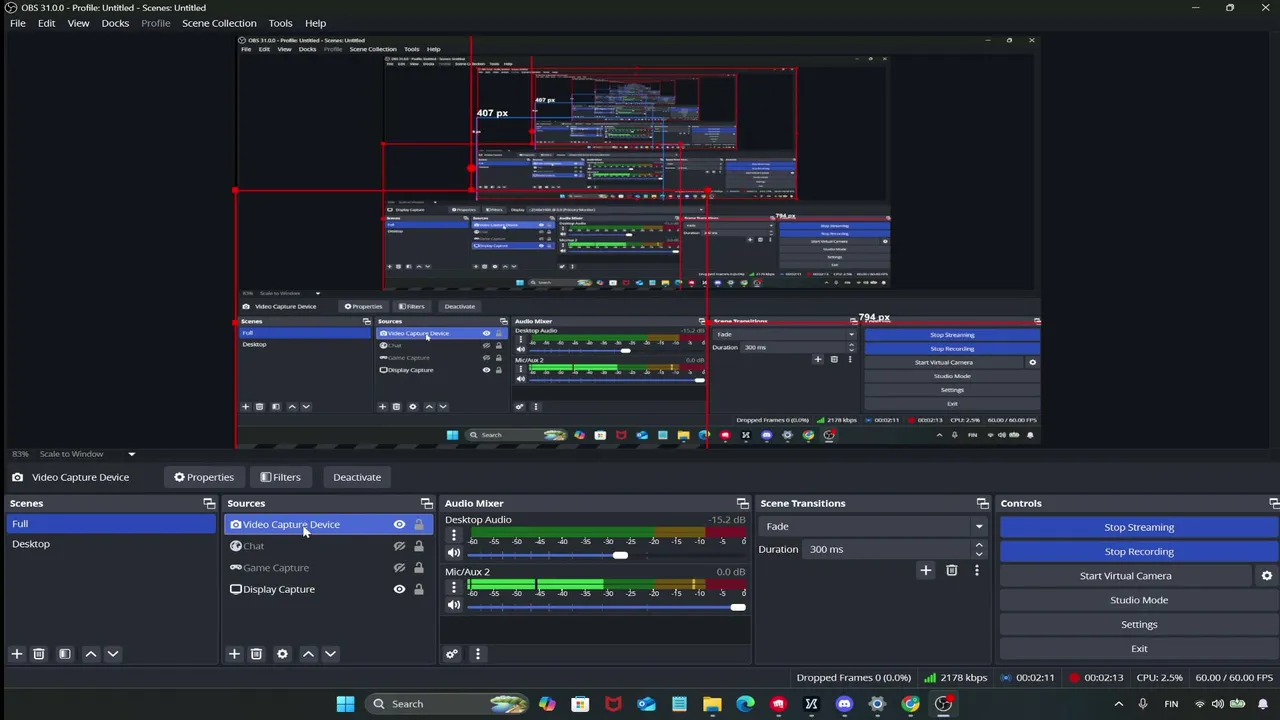This screenshot has width=1280, height=720.
Task: Increase the transition Duration with up arrow
Action: (979, 545)
